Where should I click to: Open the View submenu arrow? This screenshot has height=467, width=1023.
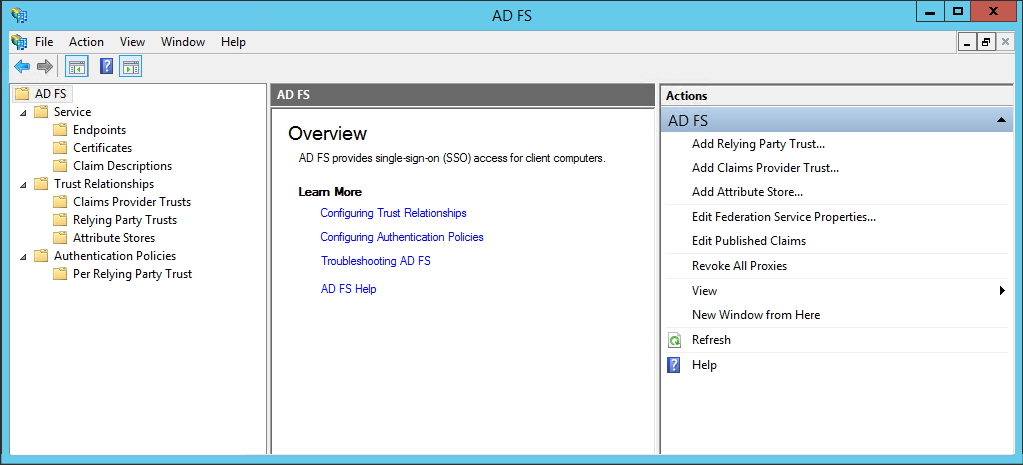[x=1003, y=291]
